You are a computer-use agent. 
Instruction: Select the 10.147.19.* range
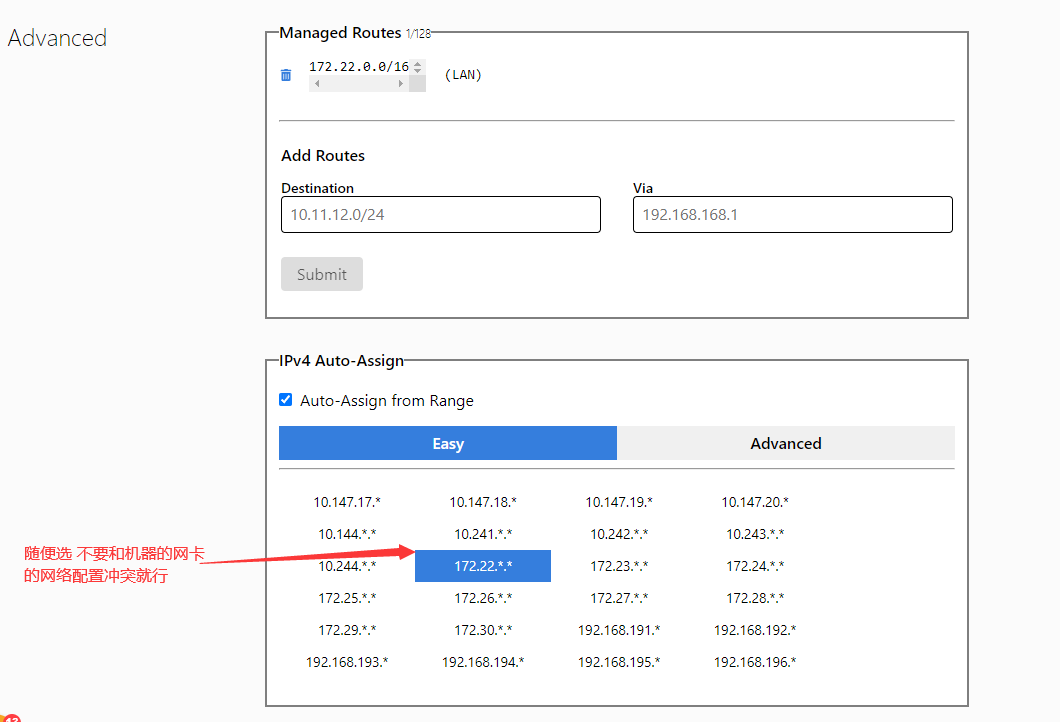click(x=619, y=502)
